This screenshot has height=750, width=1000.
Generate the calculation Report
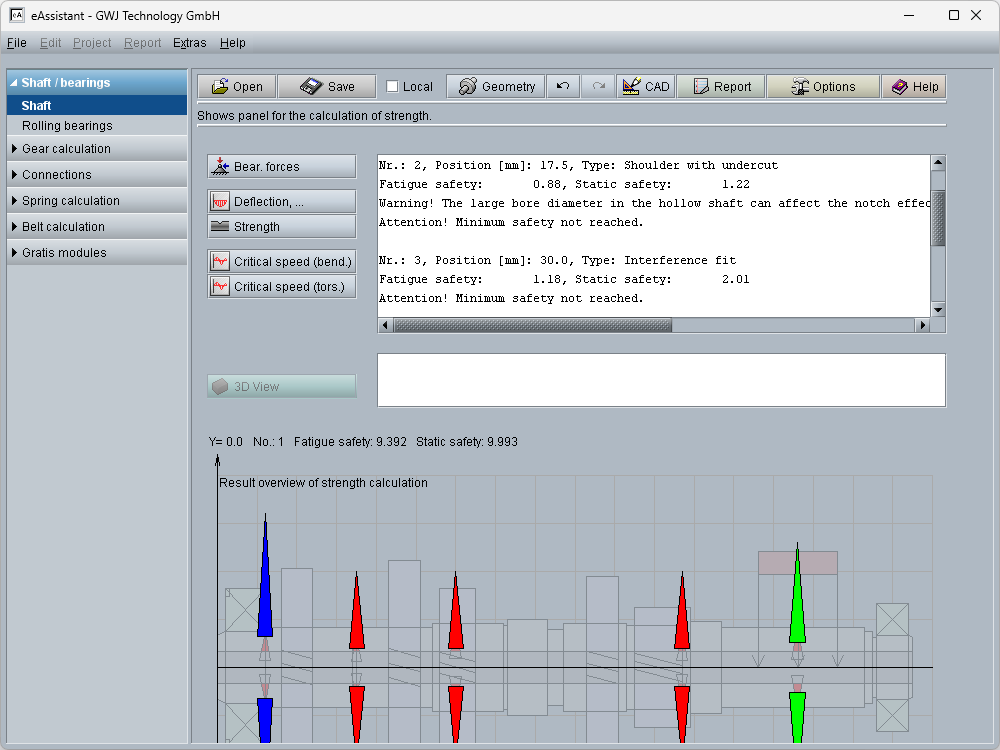click(721, 87)
